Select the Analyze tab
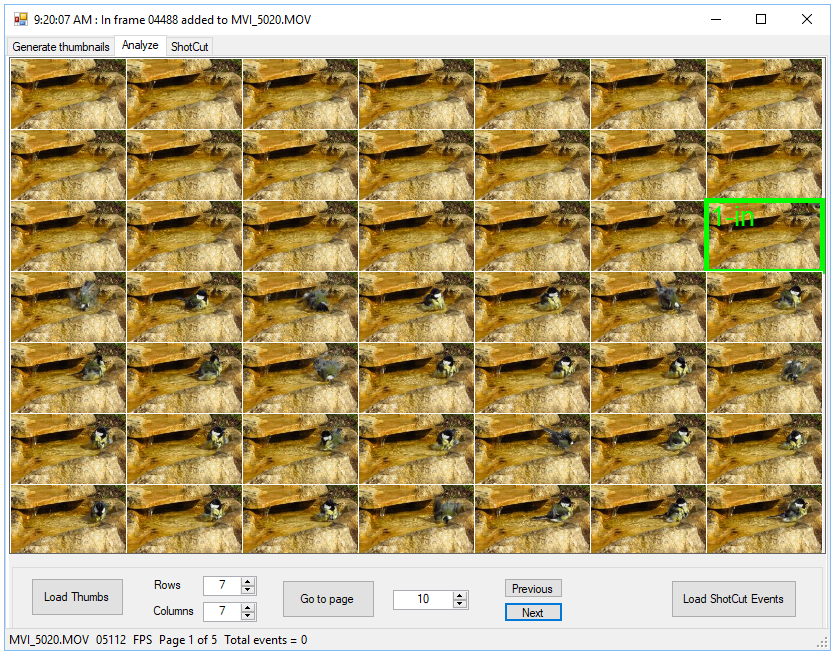 pos(140,46)
